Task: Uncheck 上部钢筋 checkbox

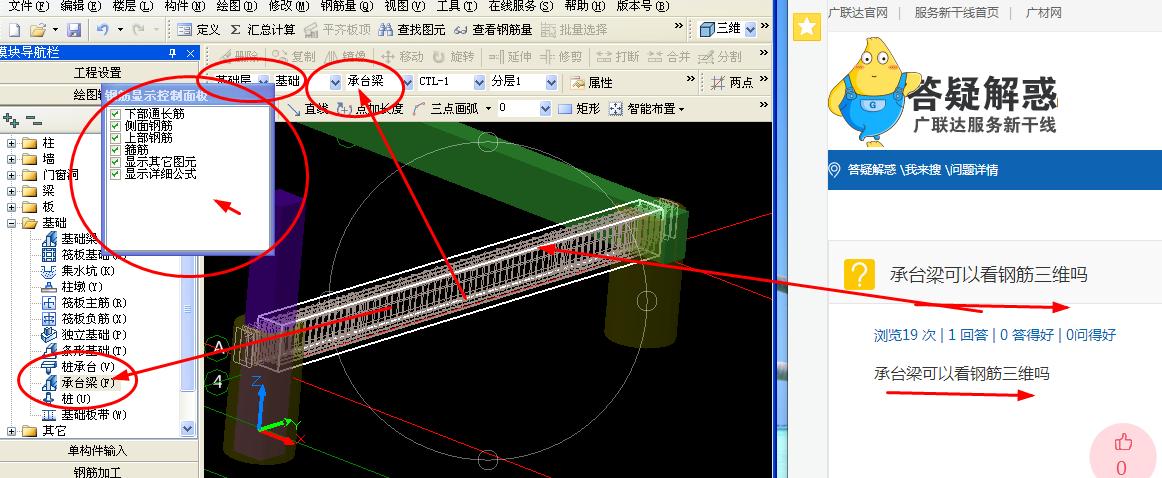Action: [x=115, y=138]
